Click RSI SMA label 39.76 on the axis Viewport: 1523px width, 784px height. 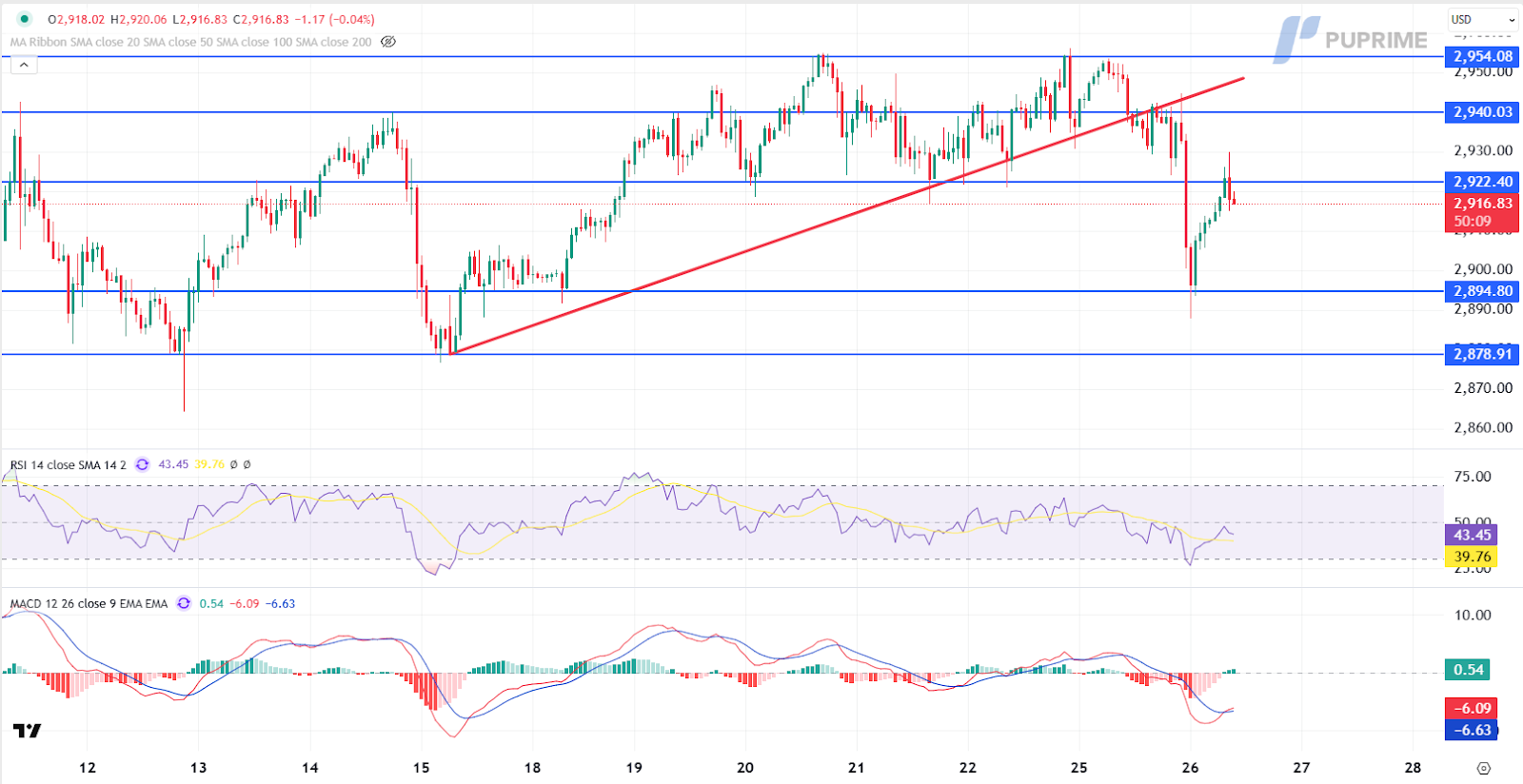click(1472, 557)
